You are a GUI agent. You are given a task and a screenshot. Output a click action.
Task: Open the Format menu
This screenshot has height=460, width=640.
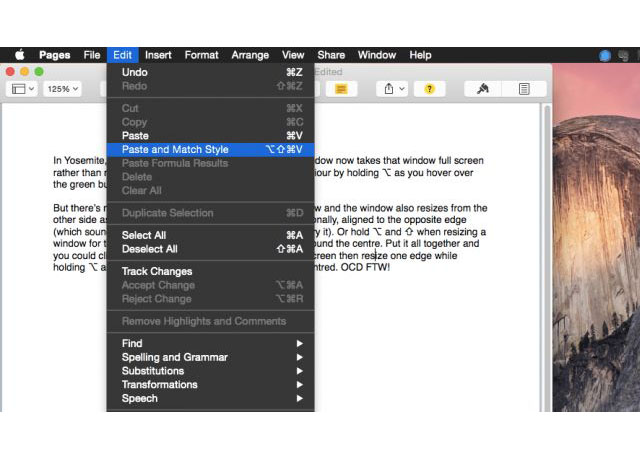201,55
